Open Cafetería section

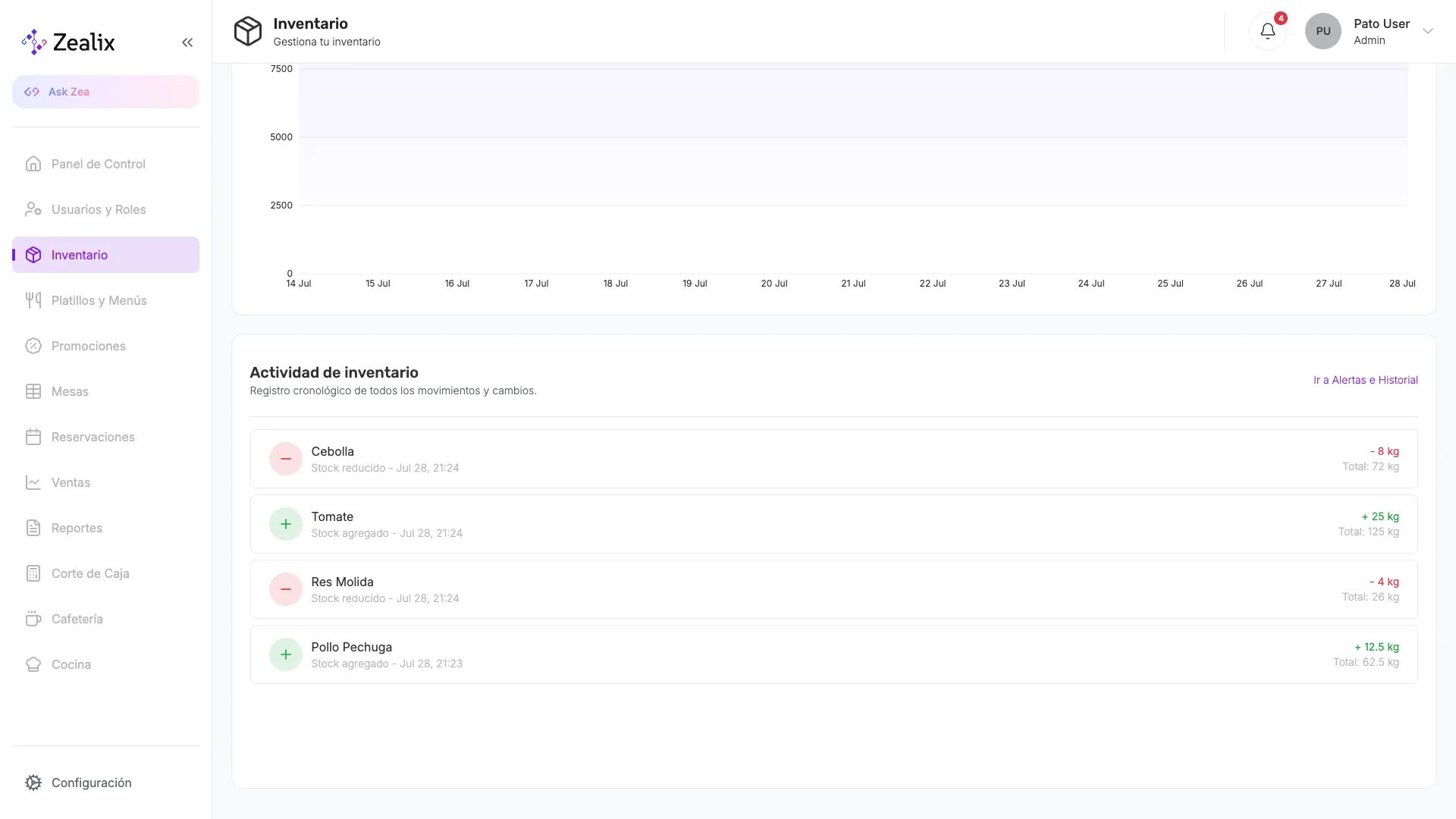[105, 619]
